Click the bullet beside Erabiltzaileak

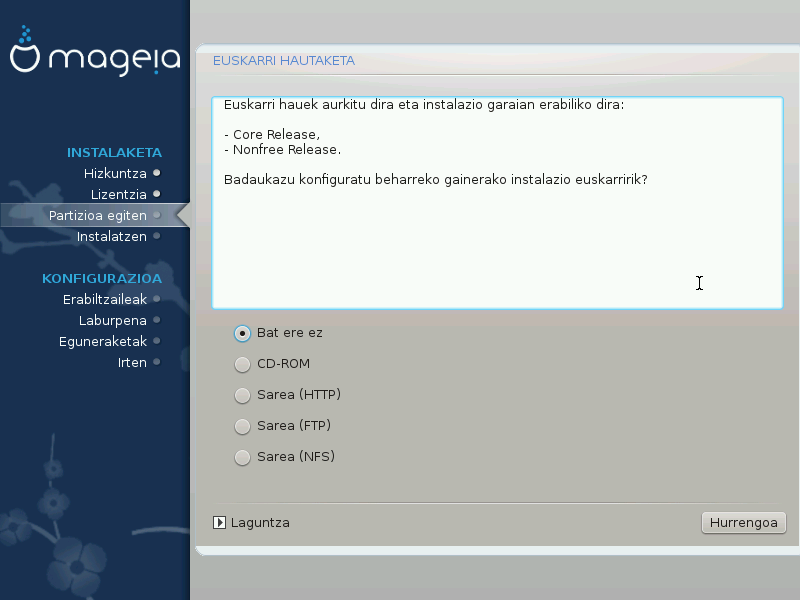click(x=157, y=298)
